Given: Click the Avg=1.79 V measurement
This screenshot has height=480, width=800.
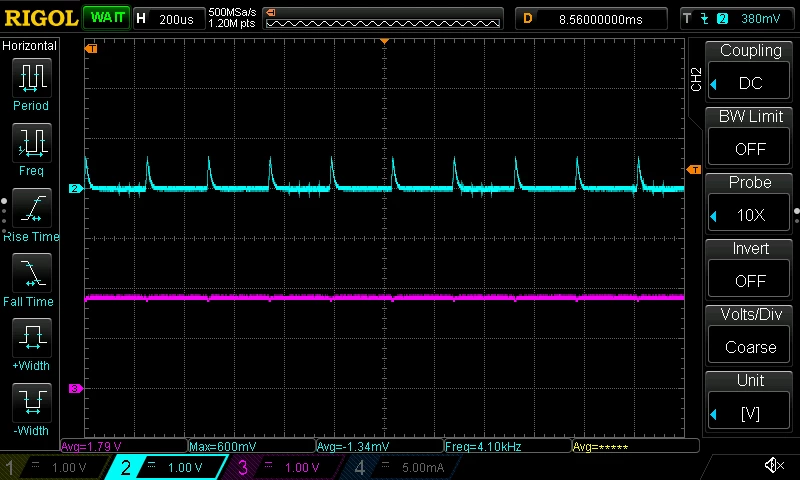Looking at the screenshot, I should point(124,446).
